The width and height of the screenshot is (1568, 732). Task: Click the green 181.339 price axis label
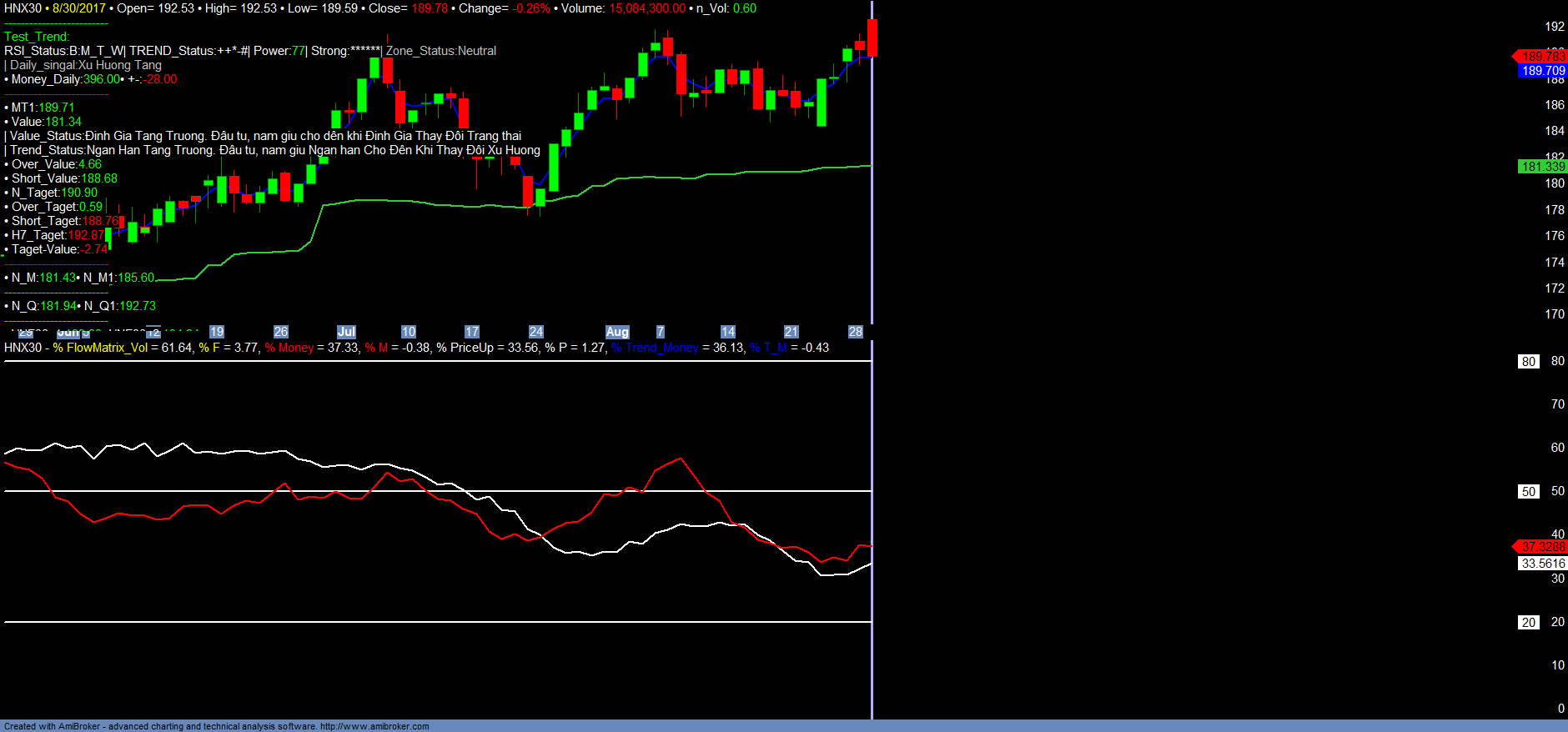coord(1543,167)
